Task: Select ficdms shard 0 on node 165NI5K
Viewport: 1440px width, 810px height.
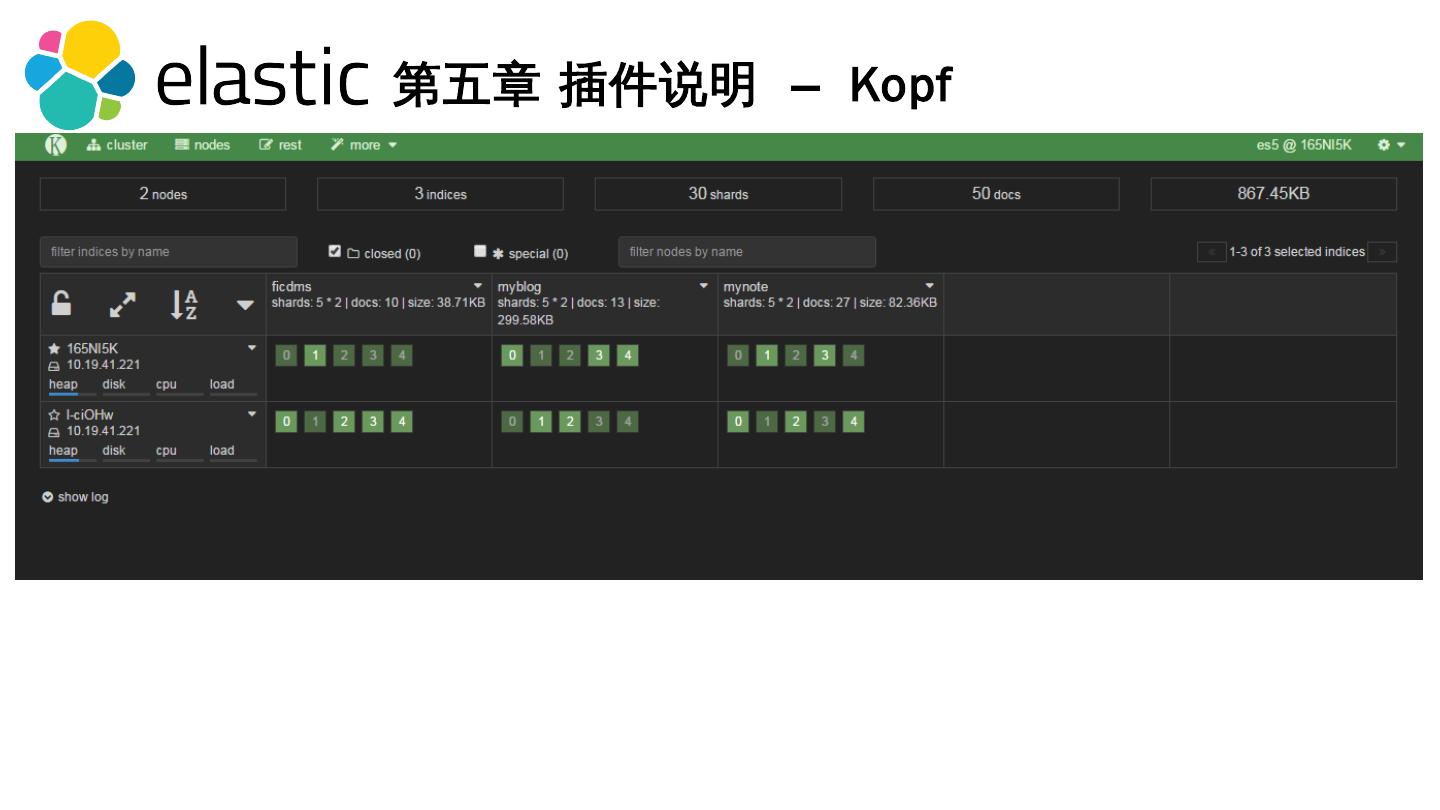Action: [x=286, y=355]
